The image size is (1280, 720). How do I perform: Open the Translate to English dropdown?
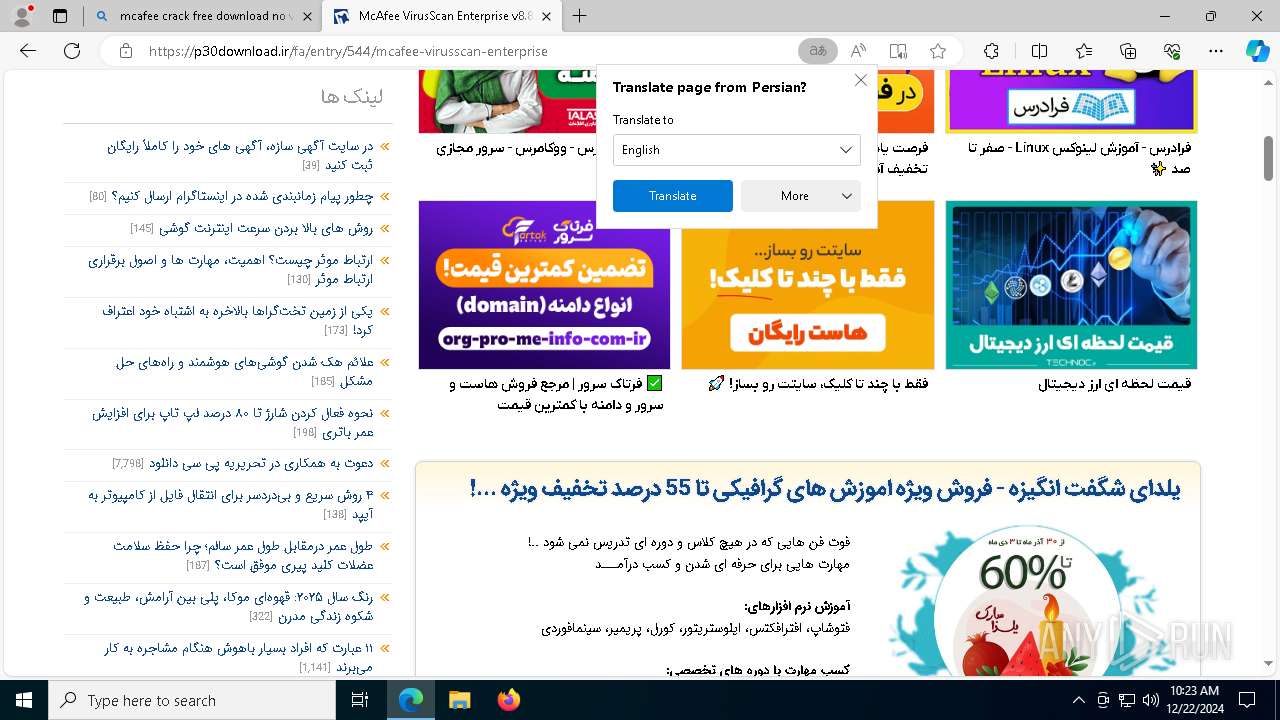pyautogui.click(x=737, y=150)
